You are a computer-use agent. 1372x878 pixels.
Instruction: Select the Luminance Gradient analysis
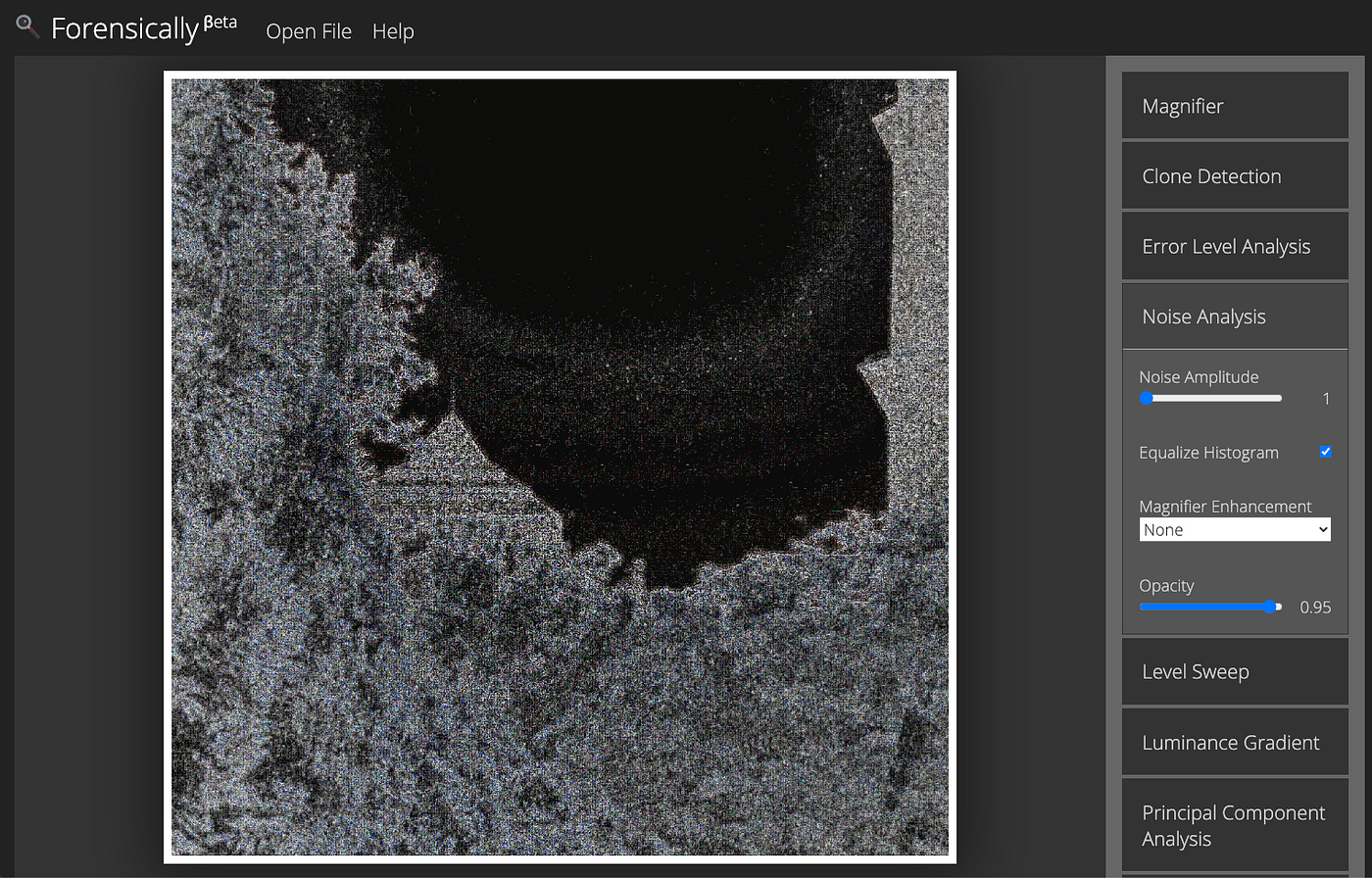coord(1234,742)
